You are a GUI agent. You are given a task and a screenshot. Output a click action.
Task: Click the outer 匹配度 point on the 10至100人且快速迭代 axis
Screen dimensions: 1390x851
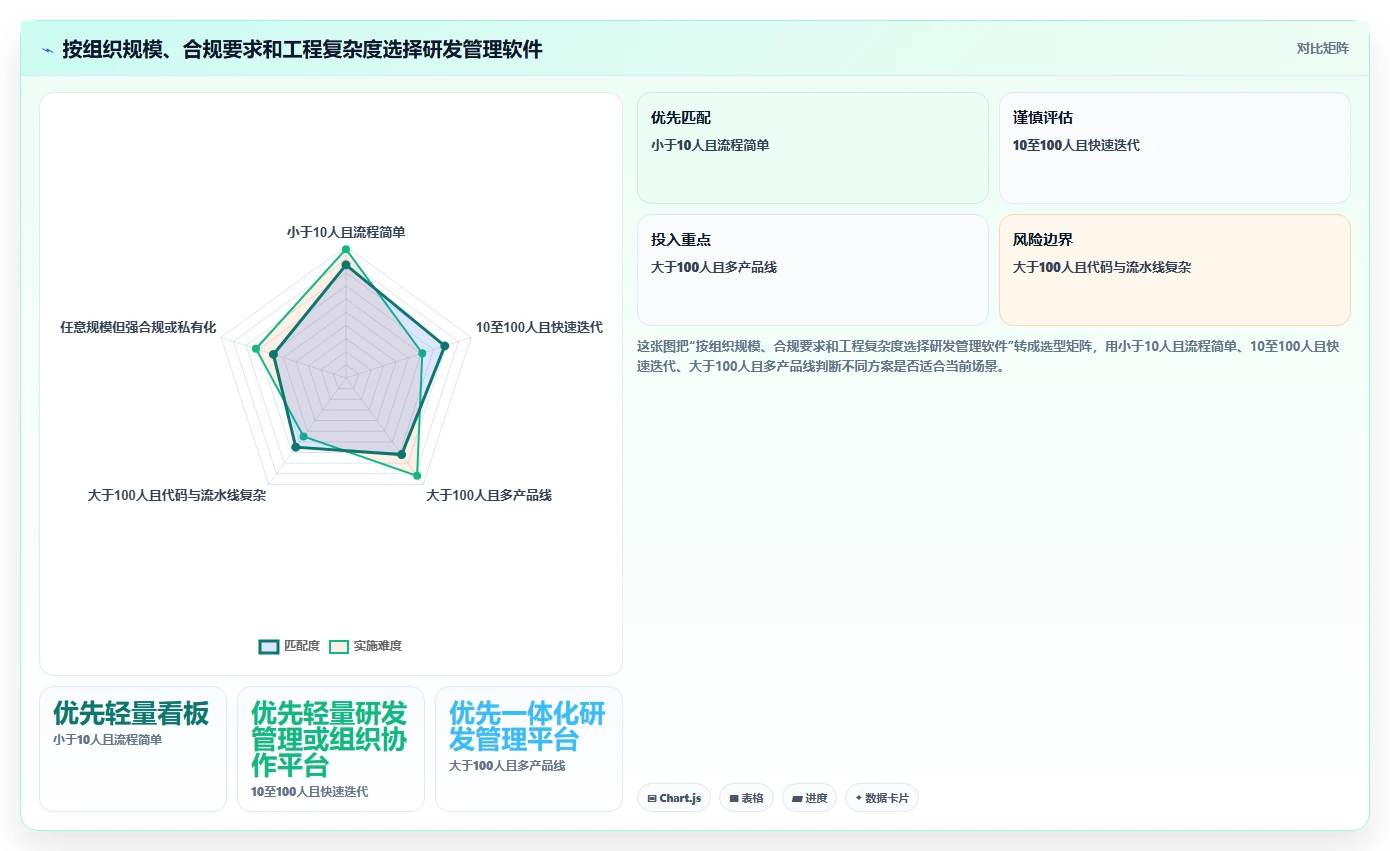pyautogui.click(x=443, y=344)
